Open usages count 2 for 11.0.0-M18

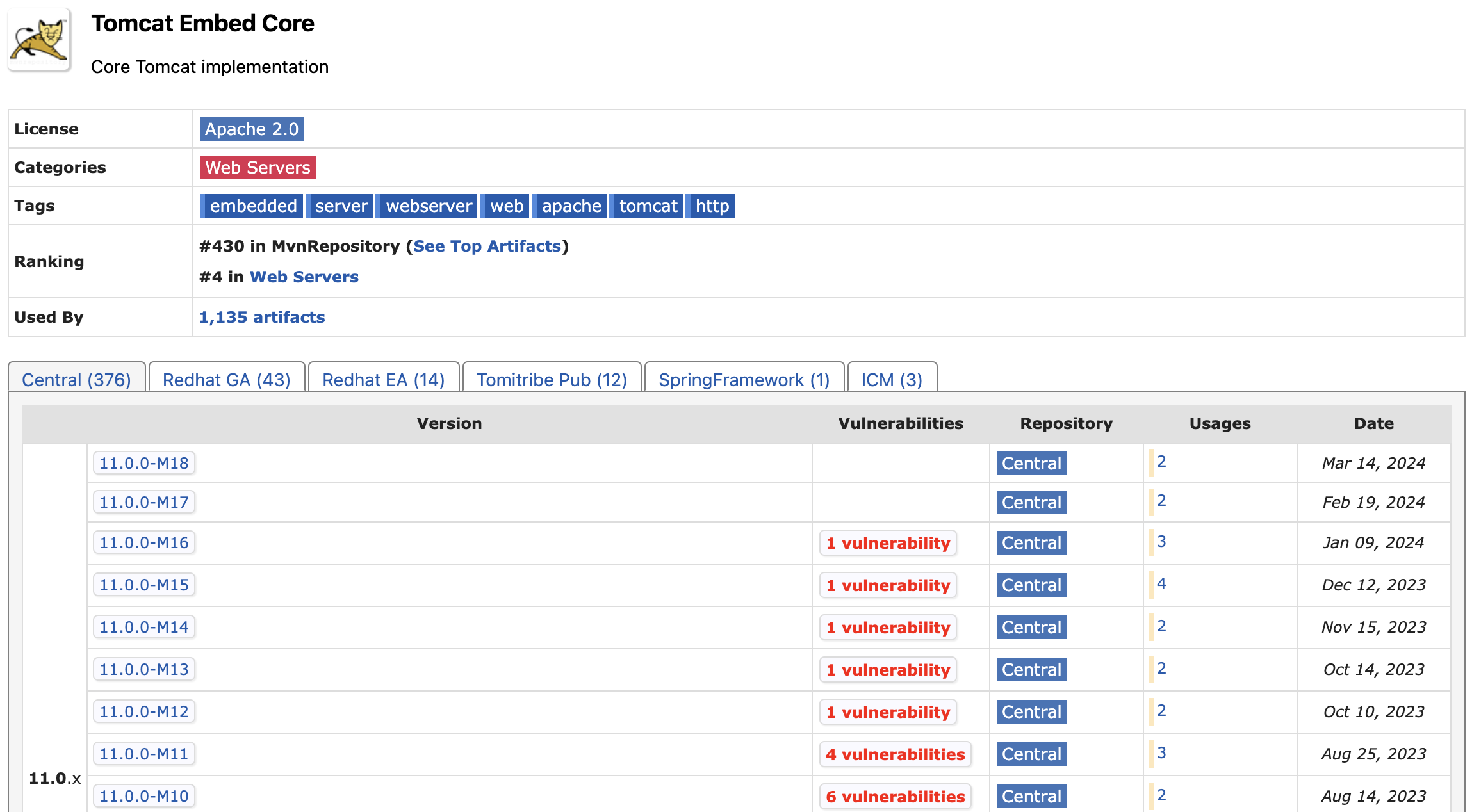point(1161,462)
